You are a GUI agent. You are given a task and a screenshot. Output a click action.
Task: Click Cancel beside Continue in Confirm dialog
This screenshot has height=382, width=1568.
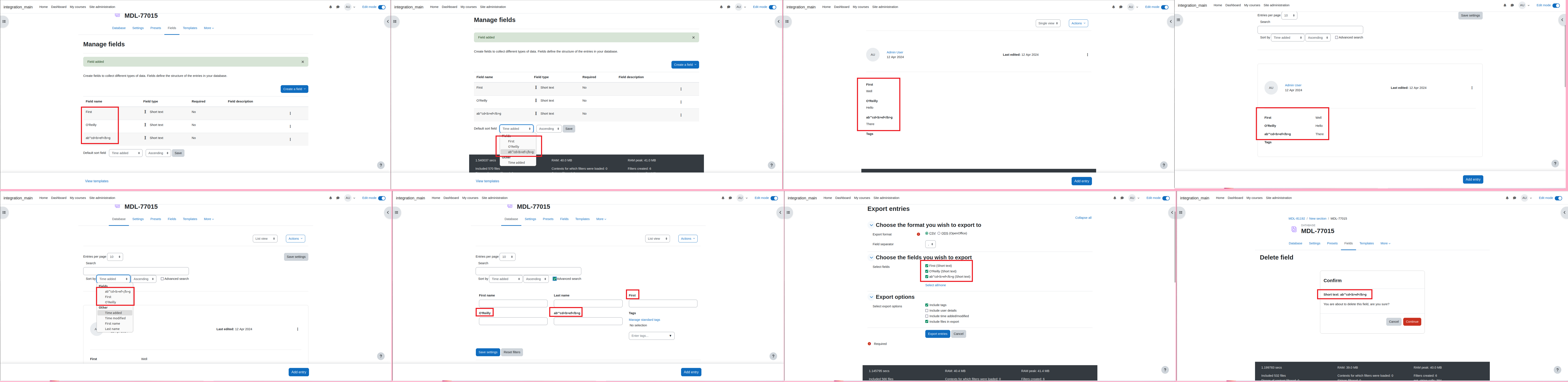(x=1394, y=322)
